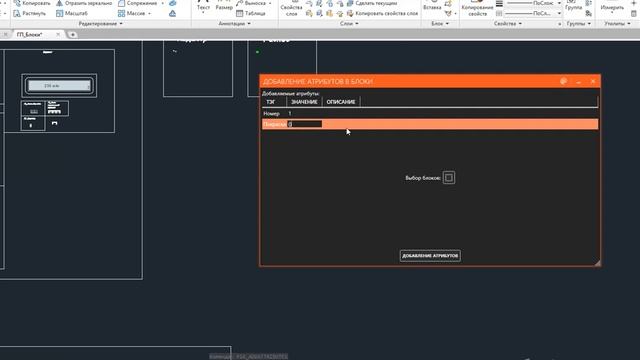Minimize the attributes dialog

578,82
